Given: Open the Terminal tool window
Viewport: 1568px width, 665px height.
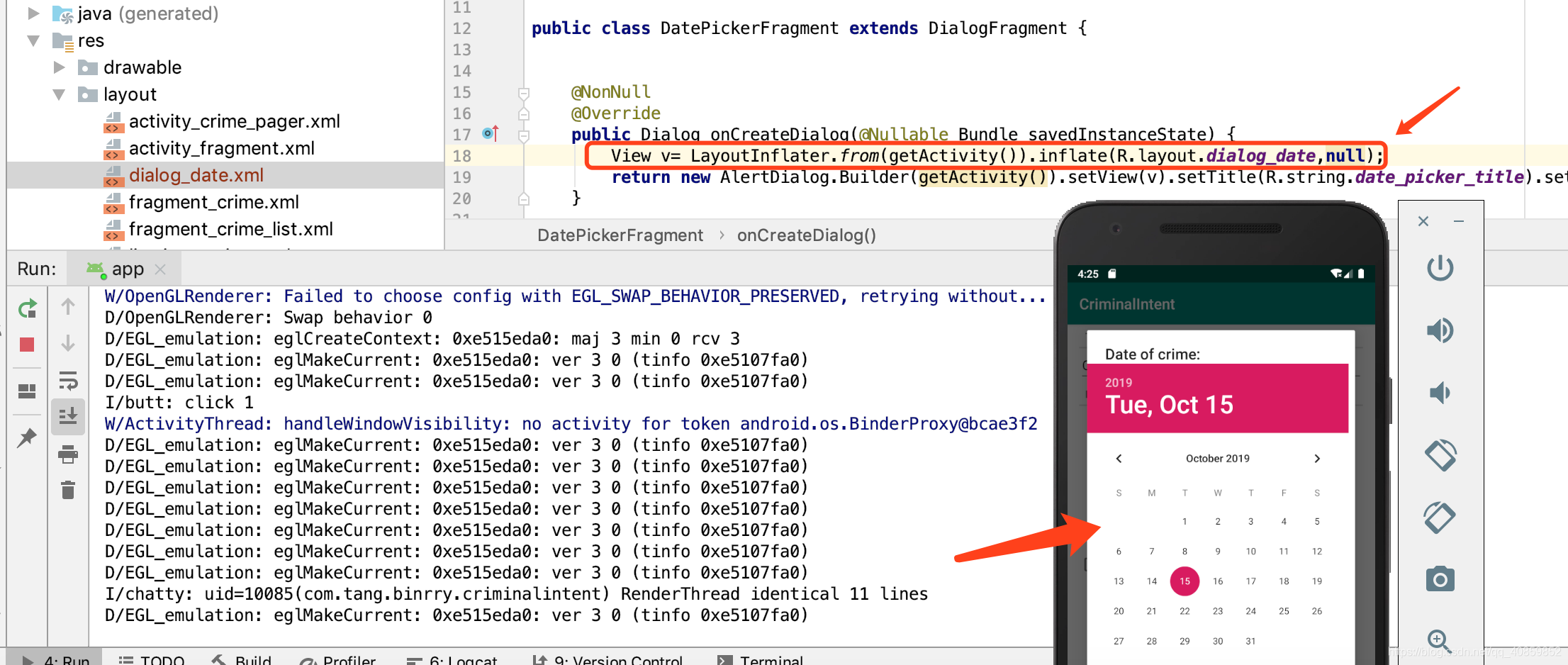Looking at the screenshot, I should [760, 659].
